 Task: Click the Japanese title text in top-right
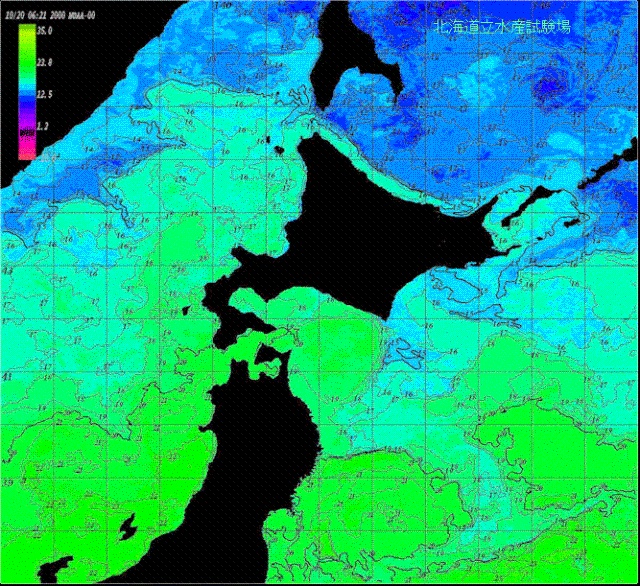[x=501, y=27]
